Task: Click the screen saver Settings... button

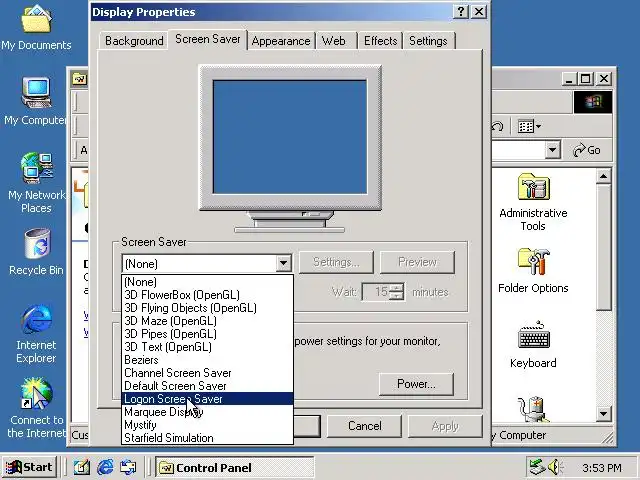Action: click(336, 262)
